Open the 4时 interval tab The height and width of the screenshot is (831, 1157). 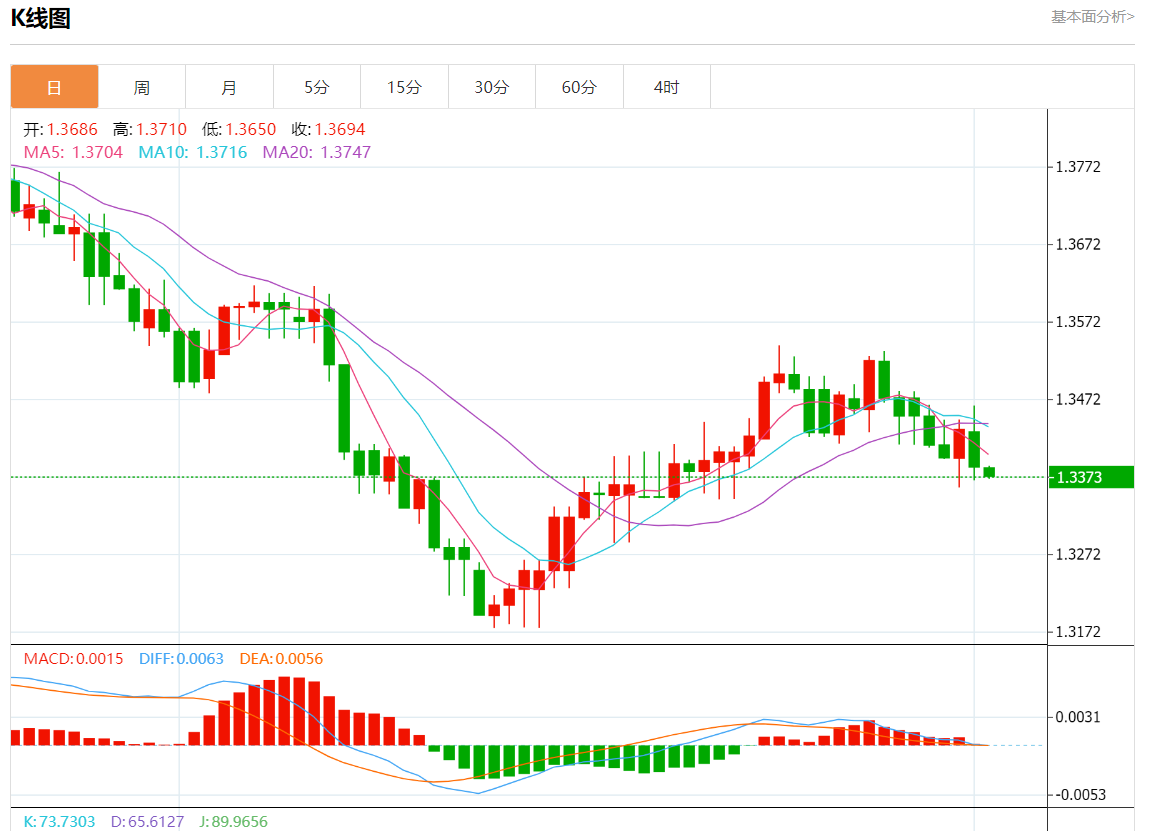tap(666, 87)
